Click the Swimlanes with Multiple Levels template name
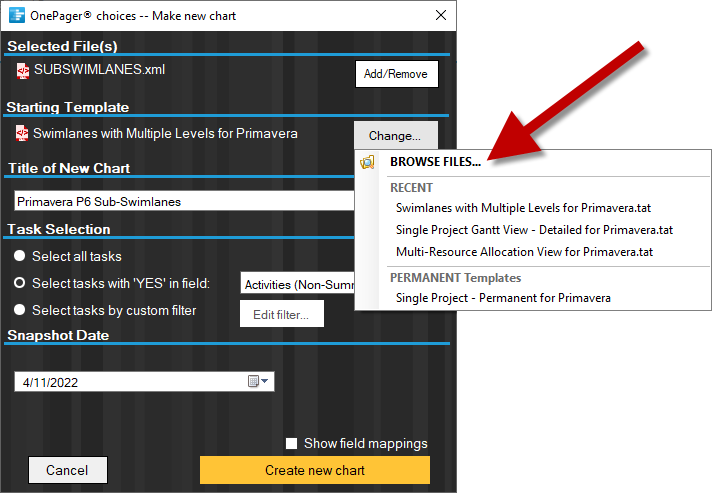The height and width of the screenshot is (493, 712). pyautogui.click(x=165, y=133)
